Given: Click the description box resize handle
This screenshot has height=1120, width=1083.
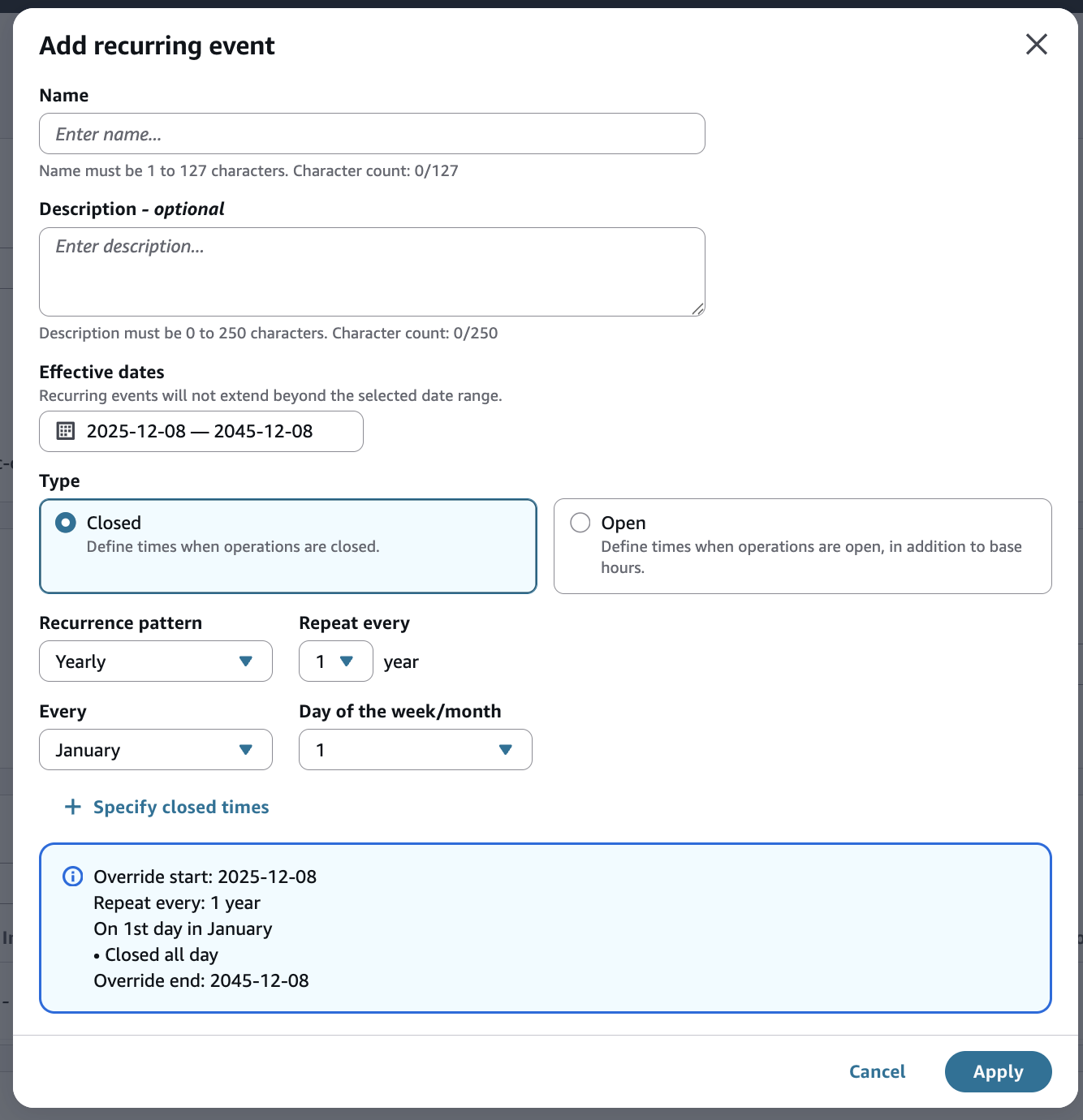Looking at the screenshot, I should [x=698, y=308].
